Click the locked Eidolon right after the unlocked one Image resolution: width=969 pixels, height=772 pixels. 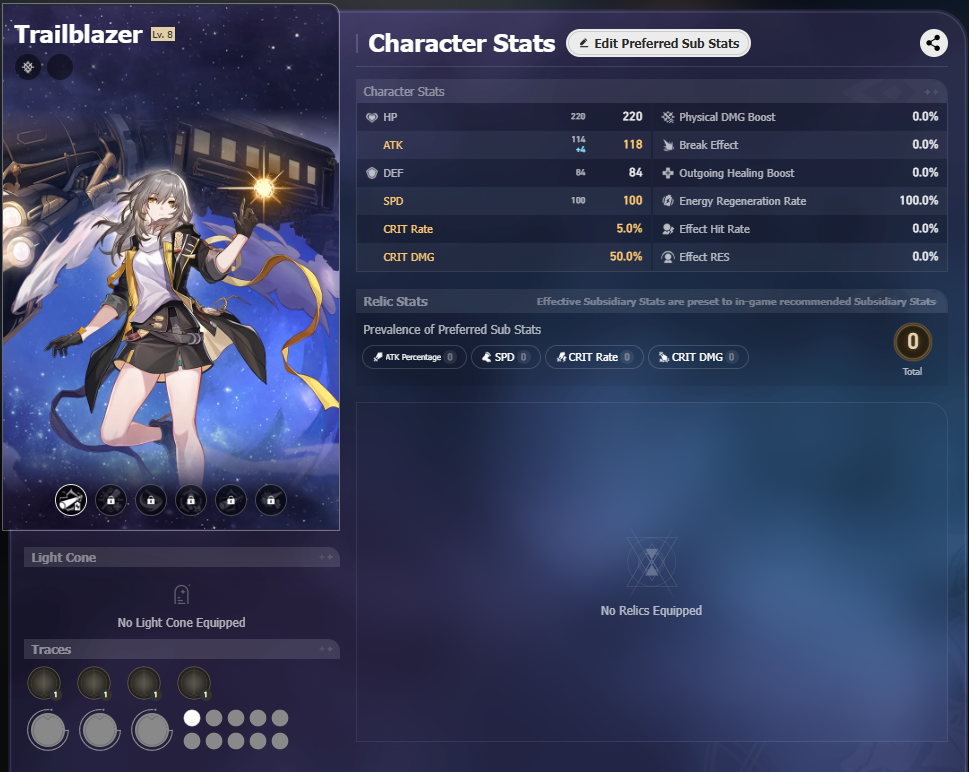(111, 500)
